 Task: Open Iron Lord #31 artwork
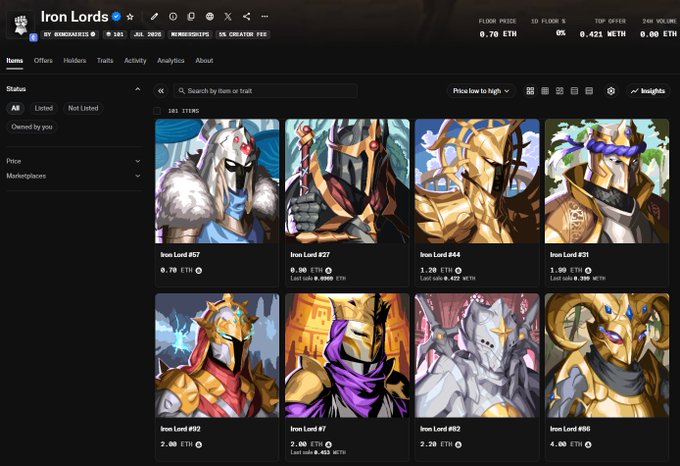607,181
